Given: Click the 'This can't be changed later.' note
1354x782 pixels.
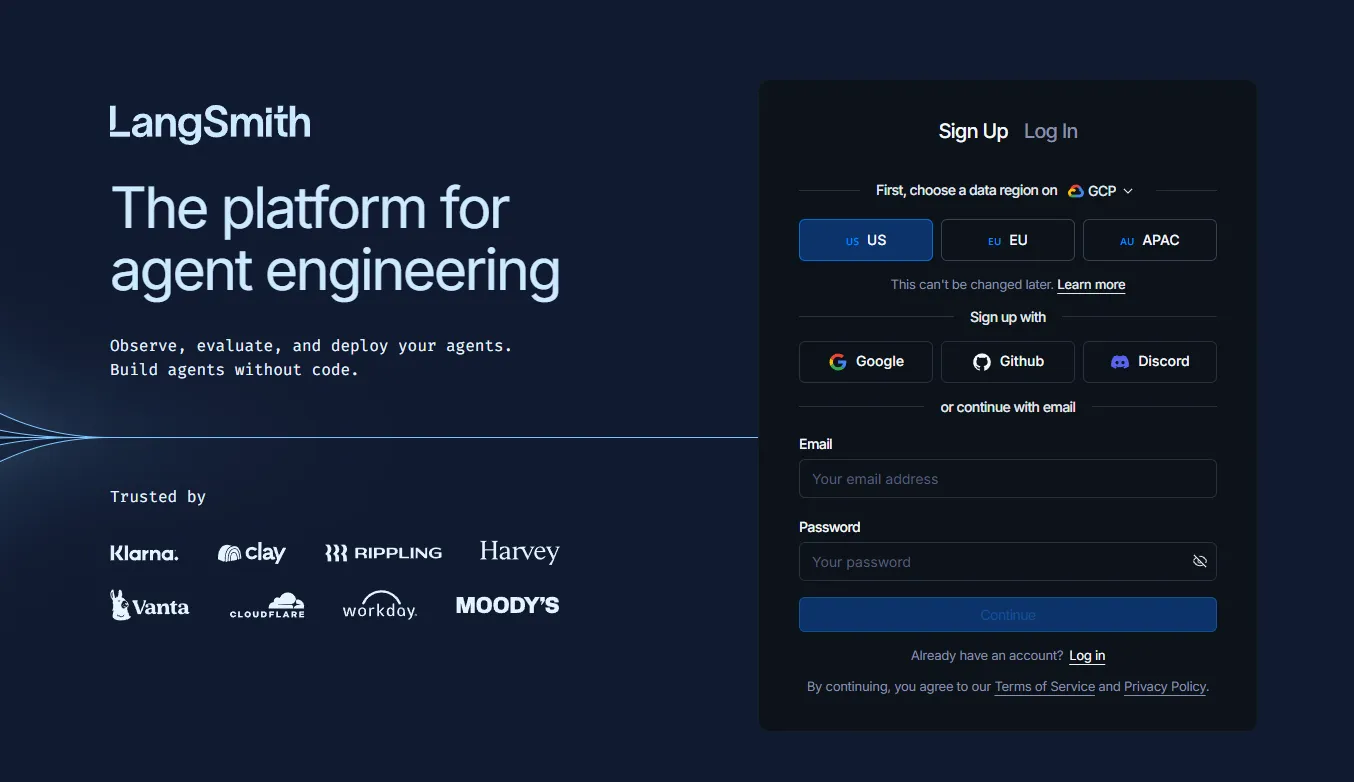Looking at the screenshot, I should [x=972, y=285].
